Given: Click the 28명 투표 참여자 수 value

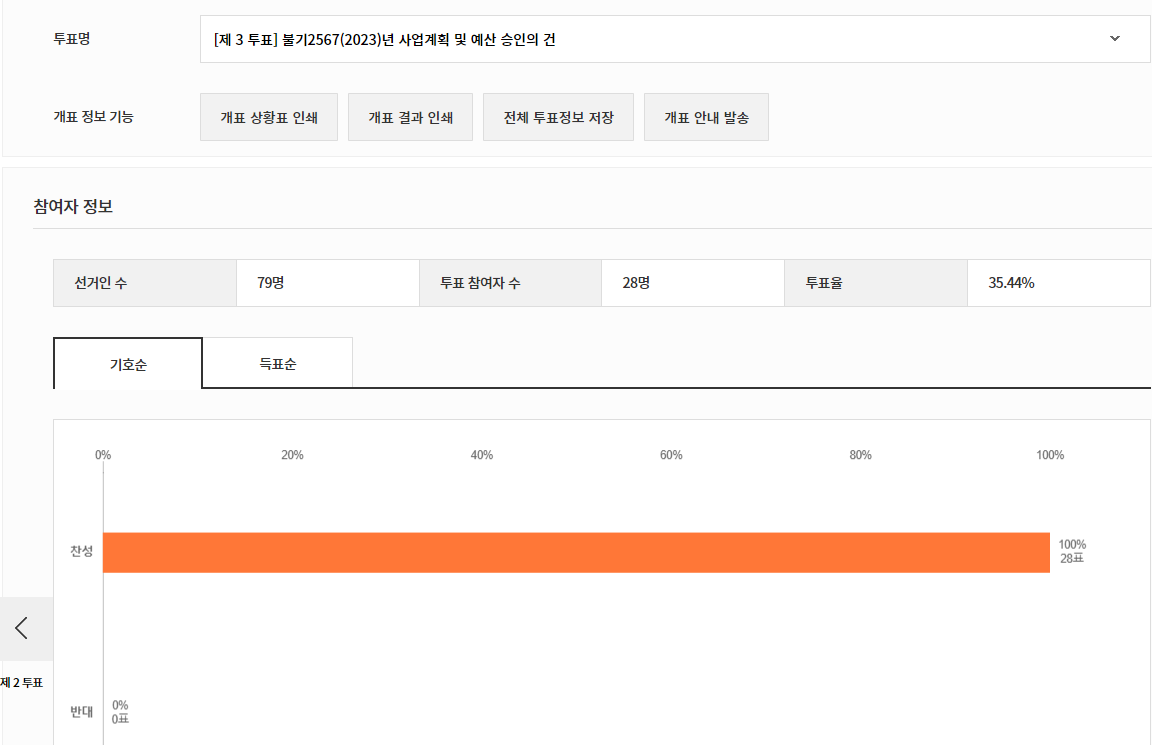Looking at the screenshot, I should pos(636,283).
